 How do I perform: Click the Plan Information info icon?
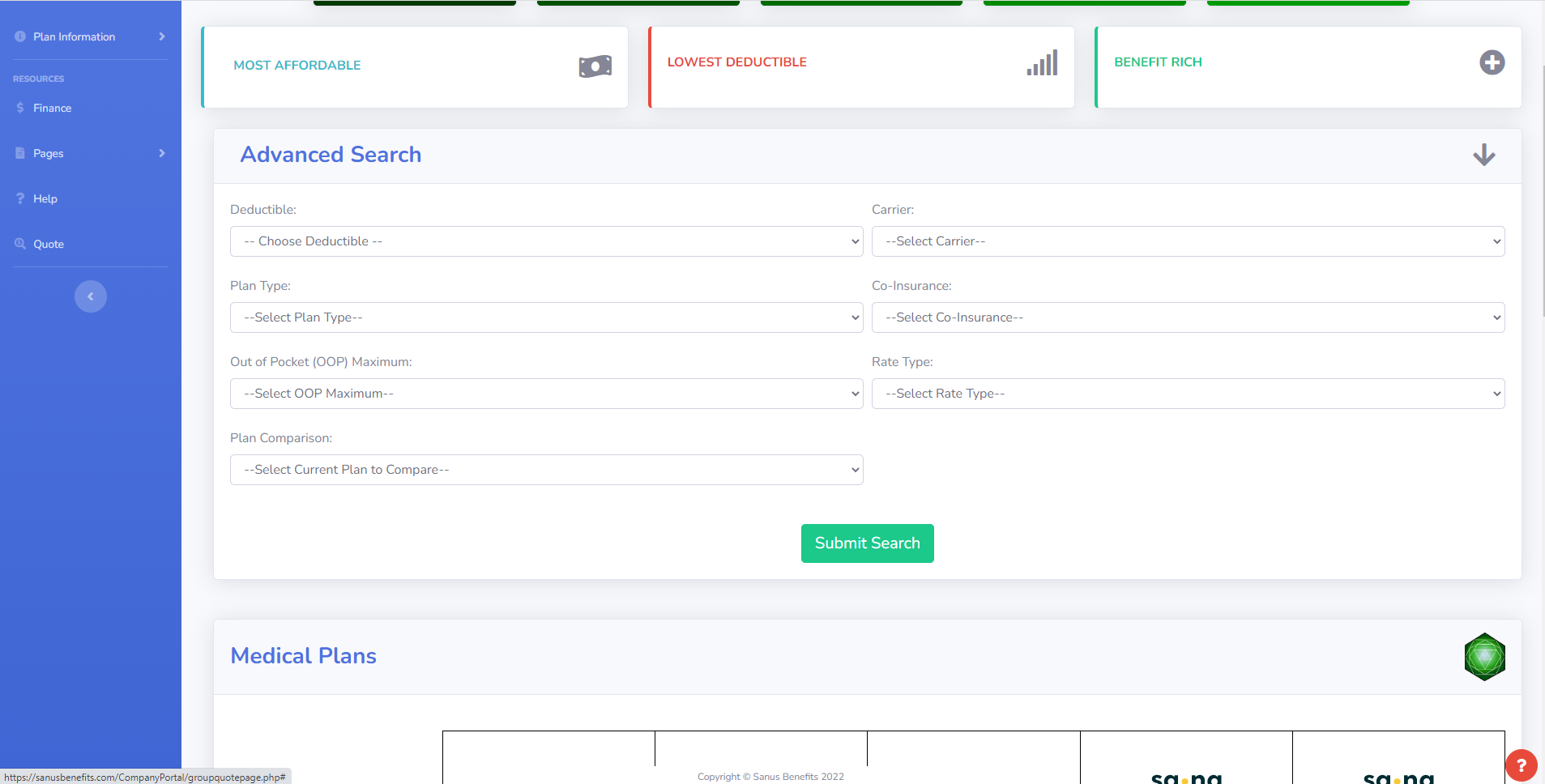pos(19,36)
